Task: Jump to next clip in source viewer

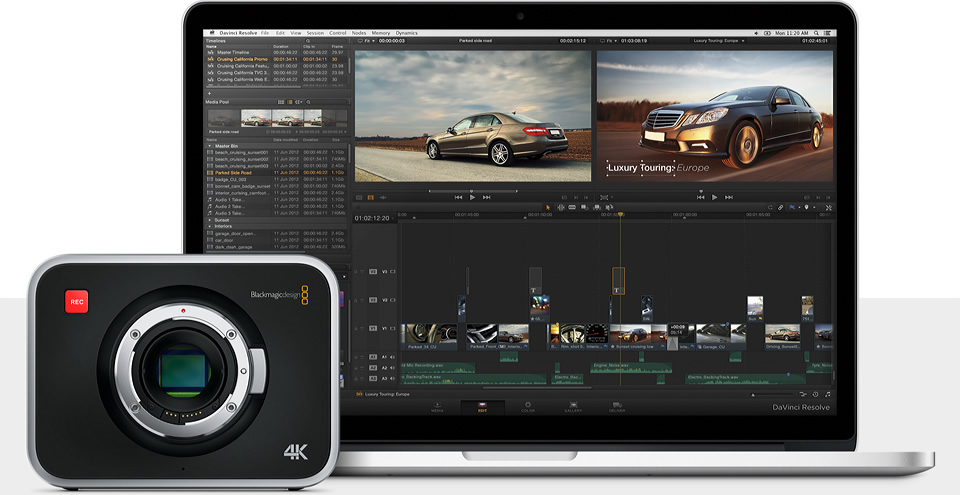Action: coord(487,197)
